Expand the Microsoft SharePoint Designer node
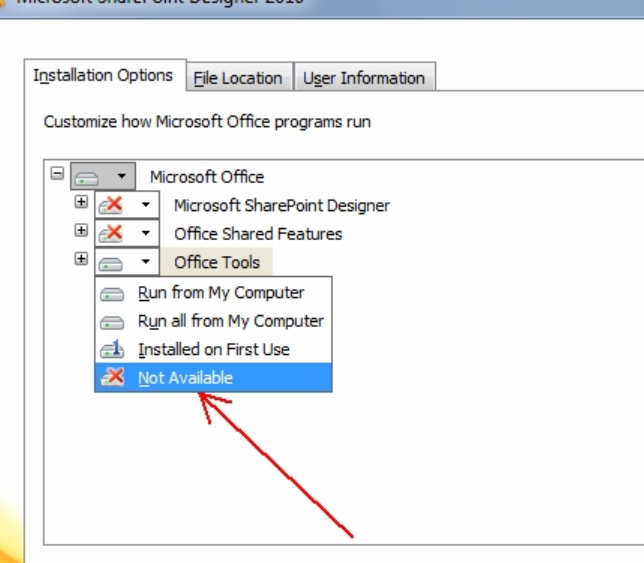 (x=81, y=202)
